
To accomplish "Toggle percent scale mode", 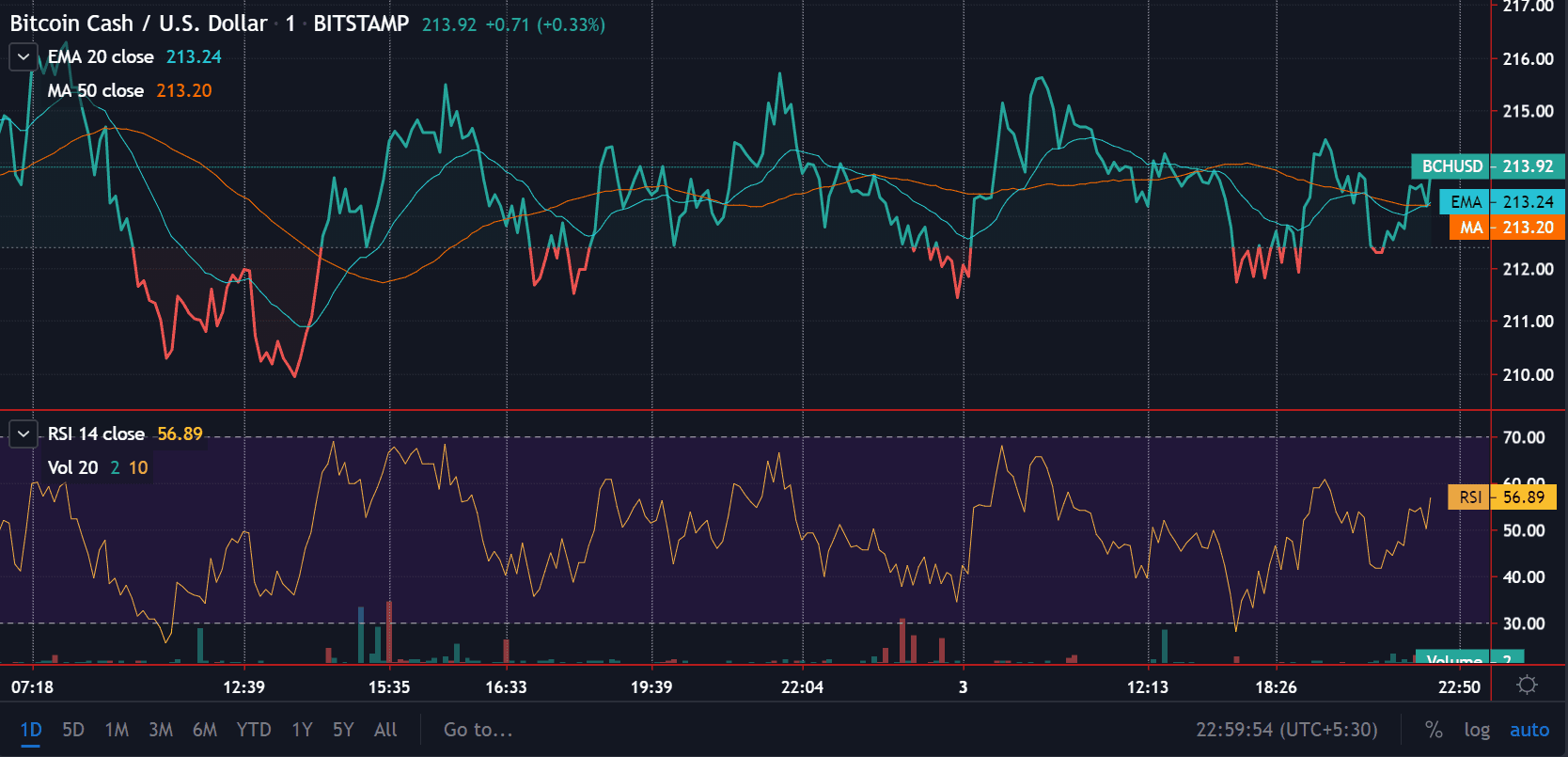I will point(1434,730).
